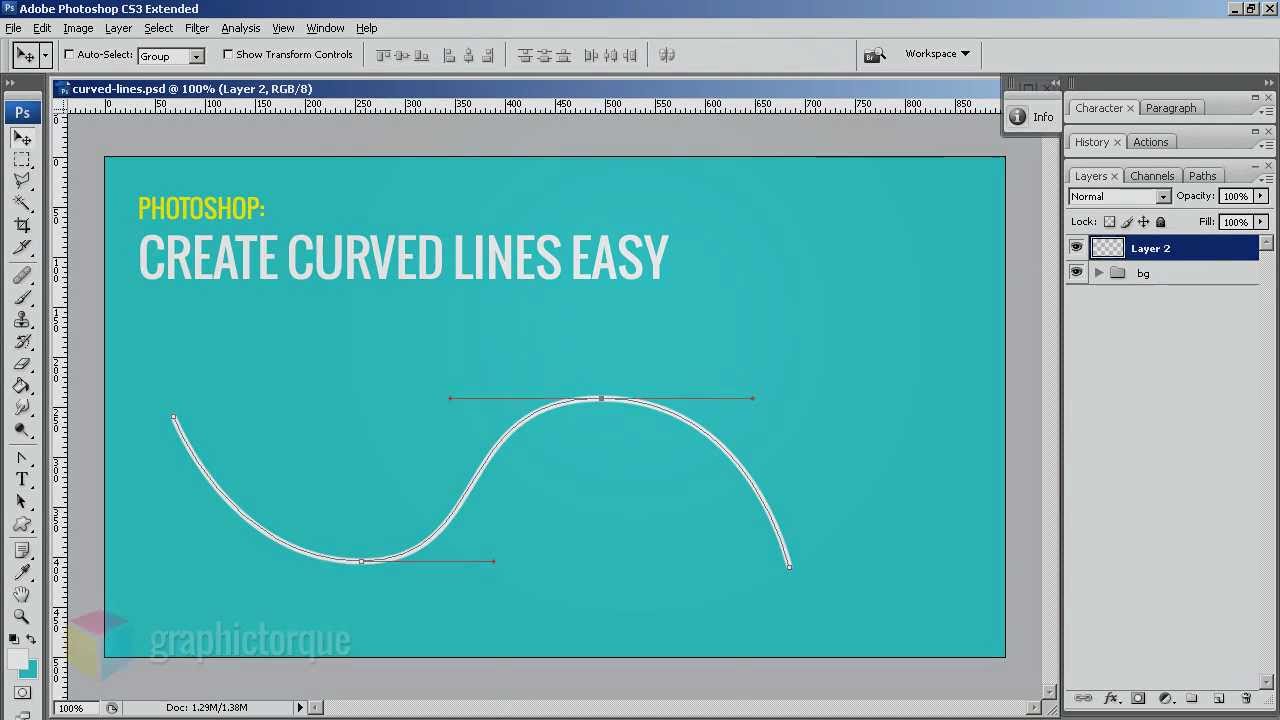
Task: Select the Move tool in toolbox
Action: click(22, 138)
